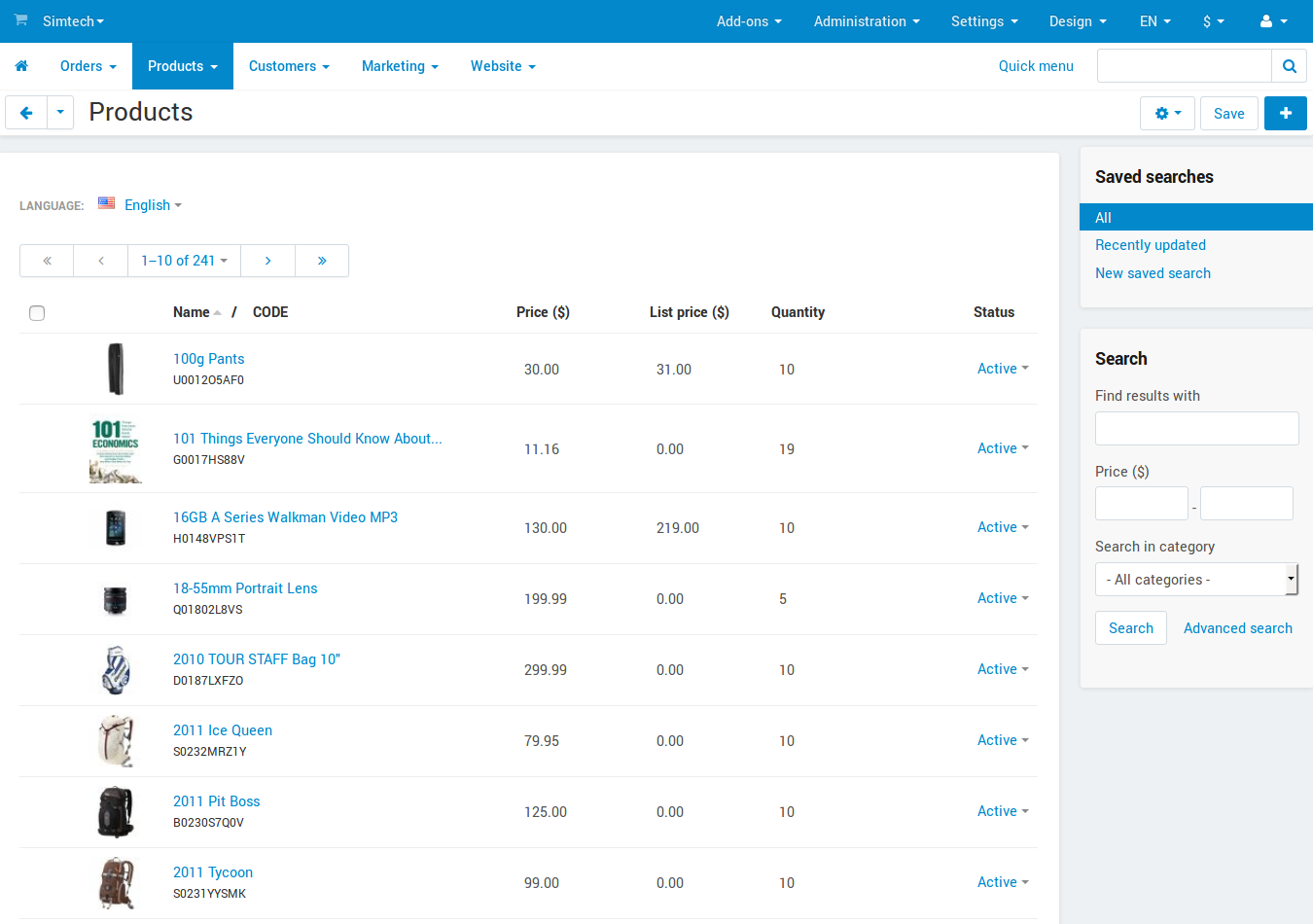Toggle the select-all products checkbox
This screenshot has width=1313, height=924.
click(37, 313)
